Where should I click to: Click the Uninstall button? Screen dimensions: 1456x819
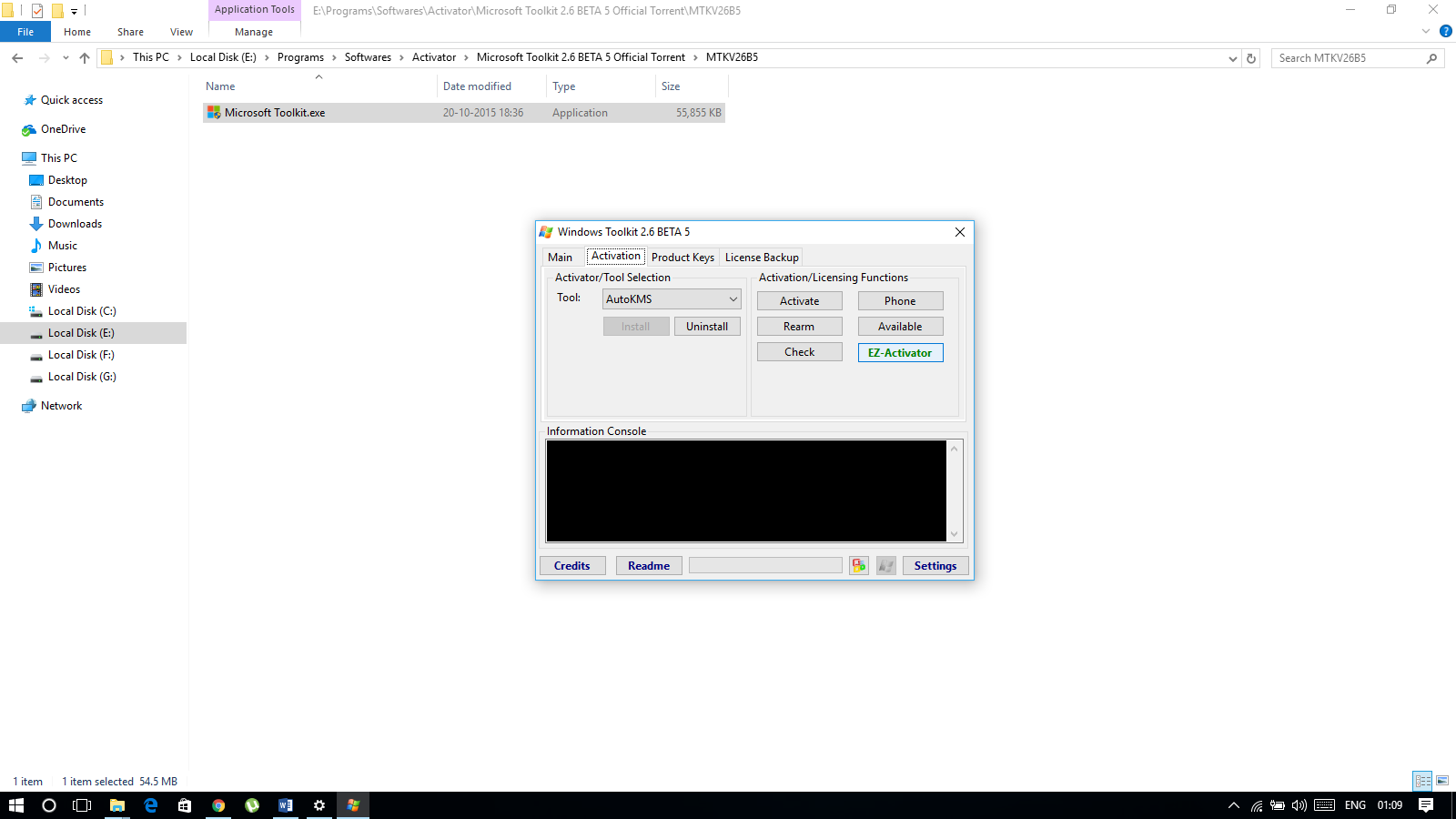click(x=707, y=327)
